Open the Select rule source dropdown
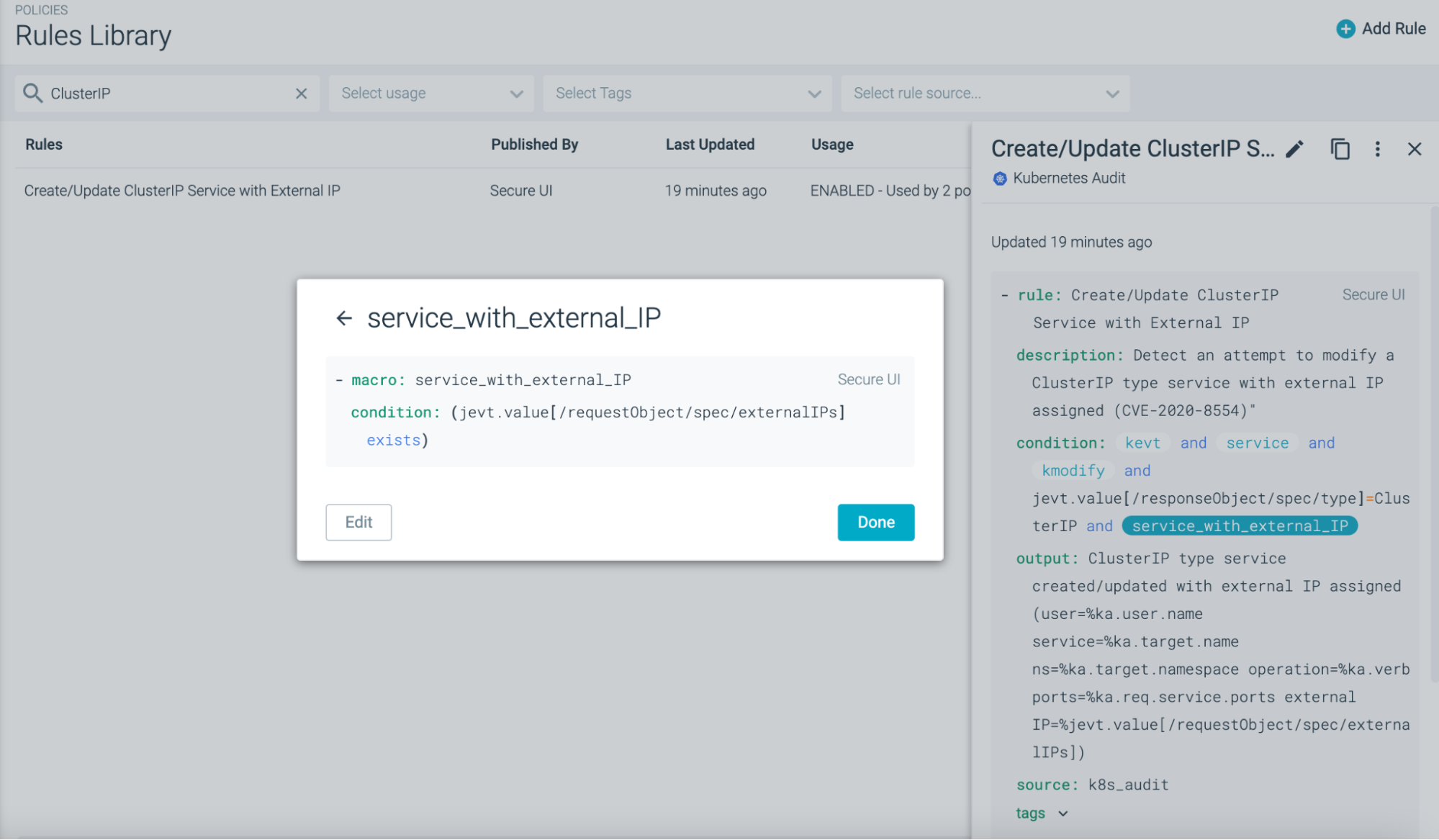Viewport: 1439px width, 840px height. [985, 94]
